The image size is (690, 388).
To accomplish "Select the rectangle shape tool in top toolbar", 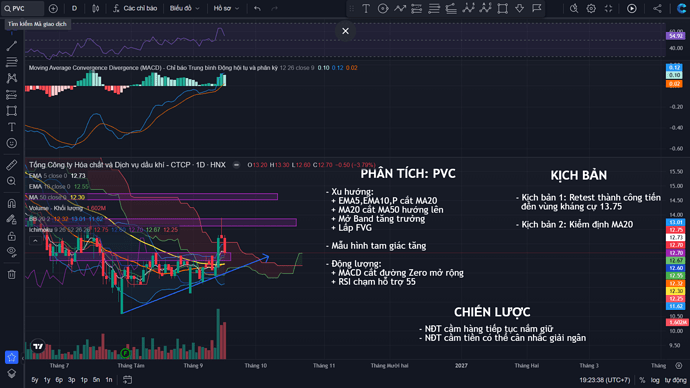I will click(503, 8).
